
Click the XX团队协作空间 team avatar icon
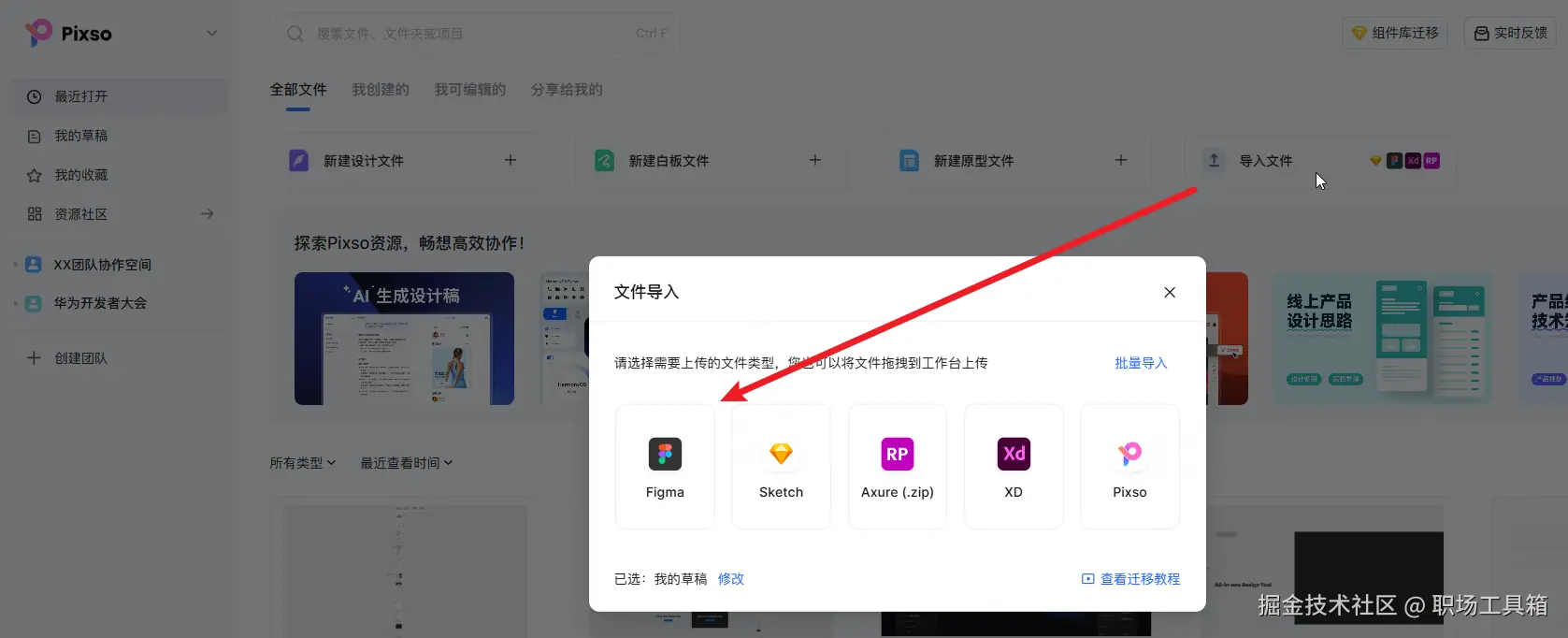[34, 265]
